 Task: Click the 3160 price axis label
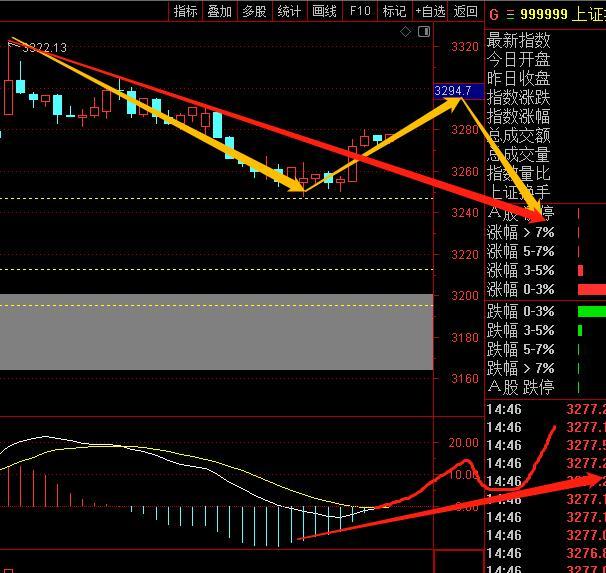pyautogui.click(x=465, y=379)
